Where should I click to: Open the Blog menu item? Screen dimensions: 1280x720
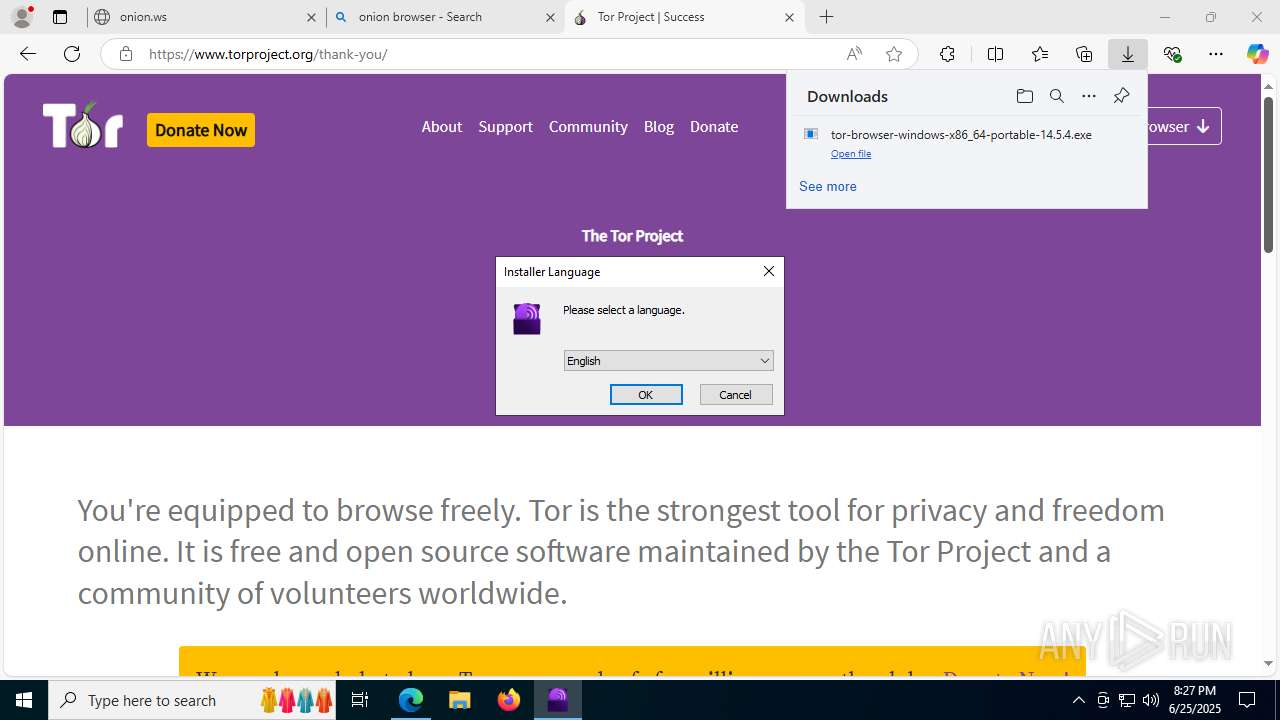(658, 127)
